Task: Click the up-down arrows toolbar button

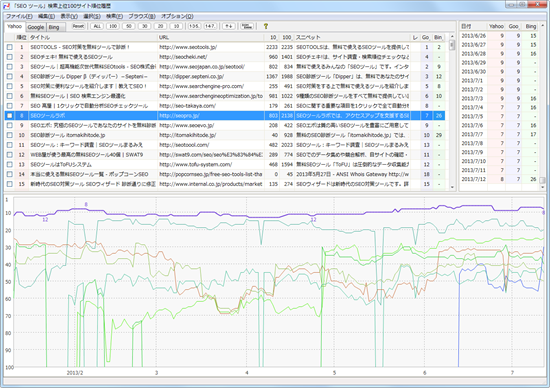Action: coord(229,26)
